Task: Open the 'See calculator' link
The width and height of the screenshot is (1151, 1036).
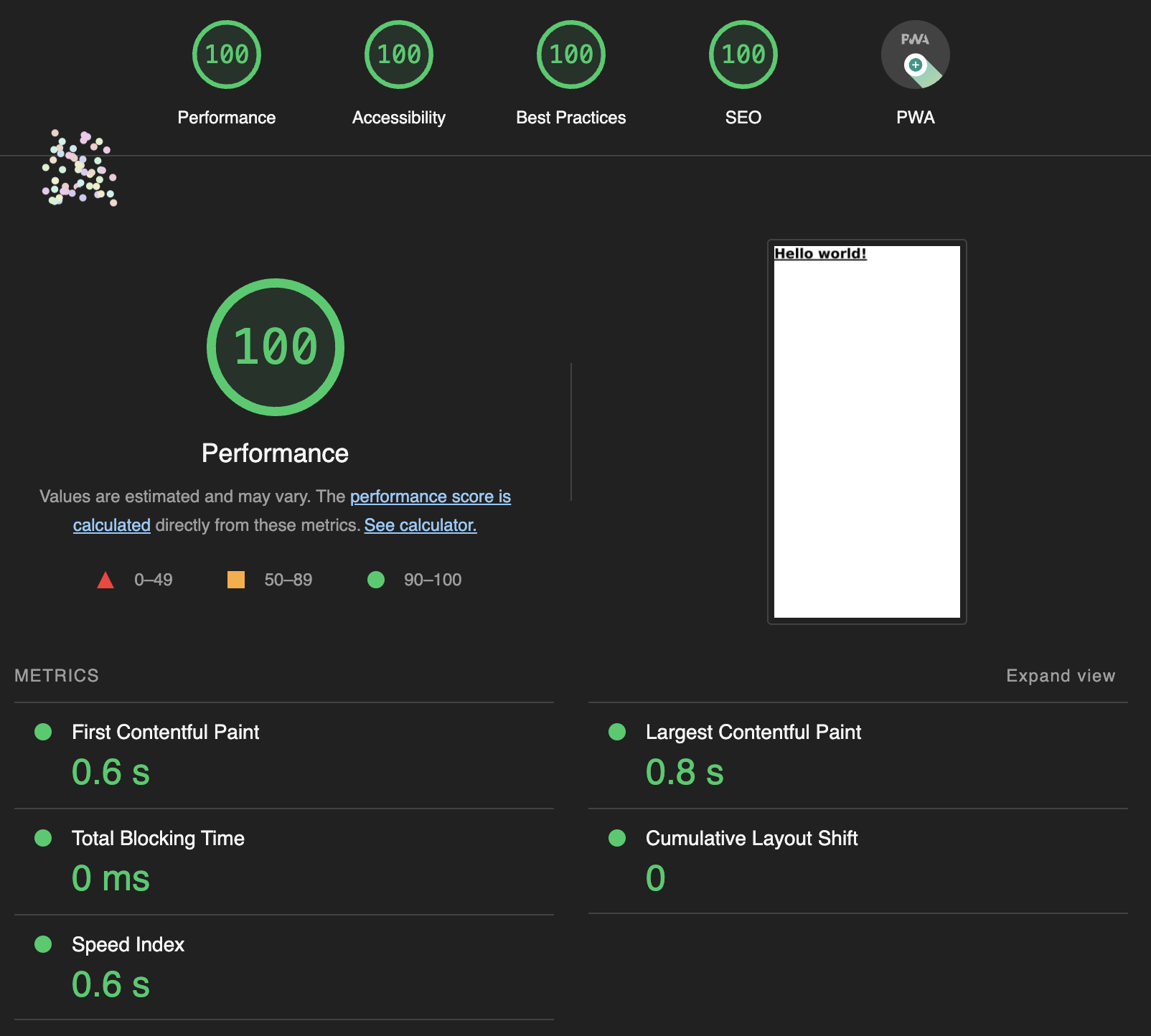Action: pyautogui.click(x=420, y=525)
